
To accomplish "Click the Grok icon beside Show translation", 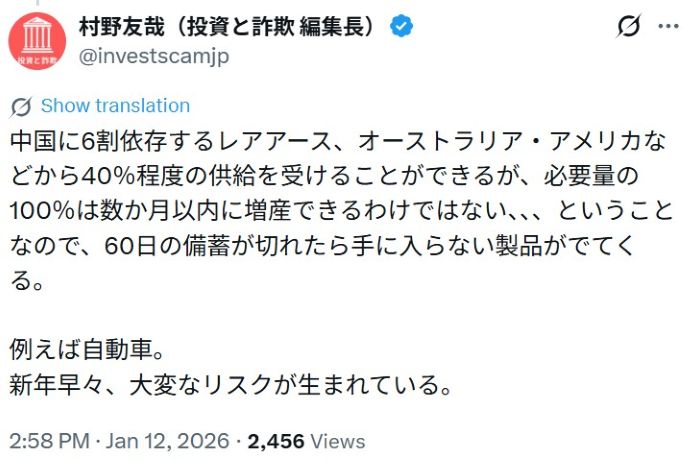I will pos(21,106).
